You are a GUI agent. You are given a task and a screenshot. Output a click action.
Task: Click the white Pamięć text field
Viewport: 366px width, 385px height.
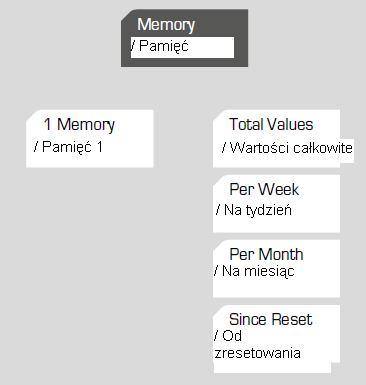182,47
